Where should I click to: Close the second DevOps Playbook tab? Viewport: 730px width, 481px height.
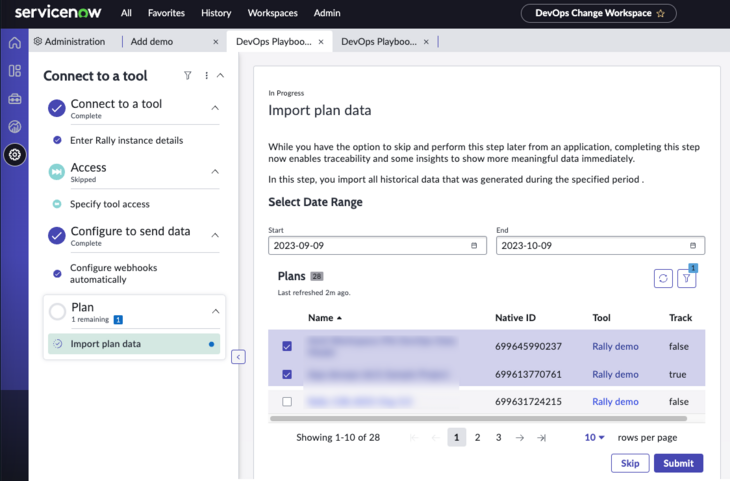click(426, 42)
